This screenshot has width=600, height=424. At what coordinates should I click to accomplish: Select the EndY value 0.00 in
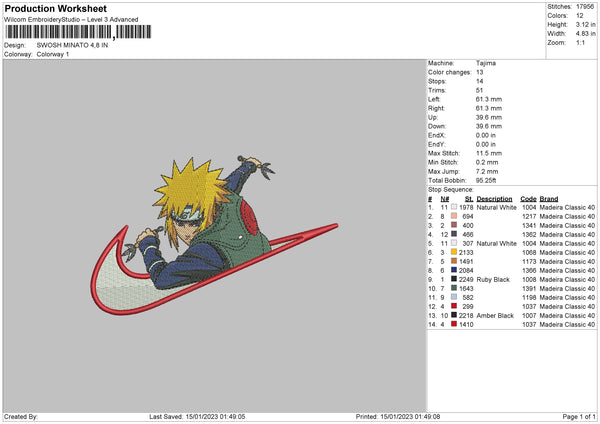point(486,144)
